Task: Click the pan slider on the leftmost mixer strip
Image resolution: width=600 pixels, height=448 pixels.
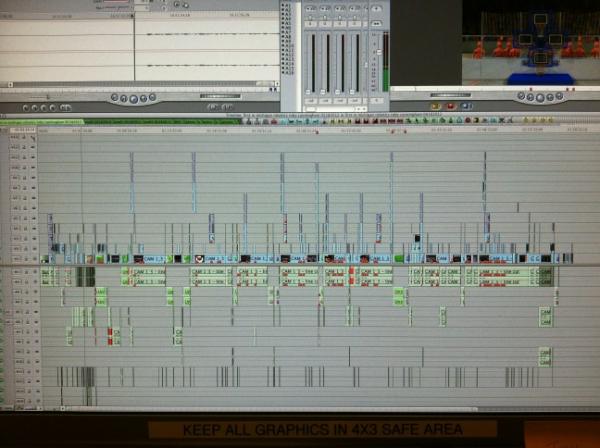Action: pyautogui.click(x=310, y=18)
